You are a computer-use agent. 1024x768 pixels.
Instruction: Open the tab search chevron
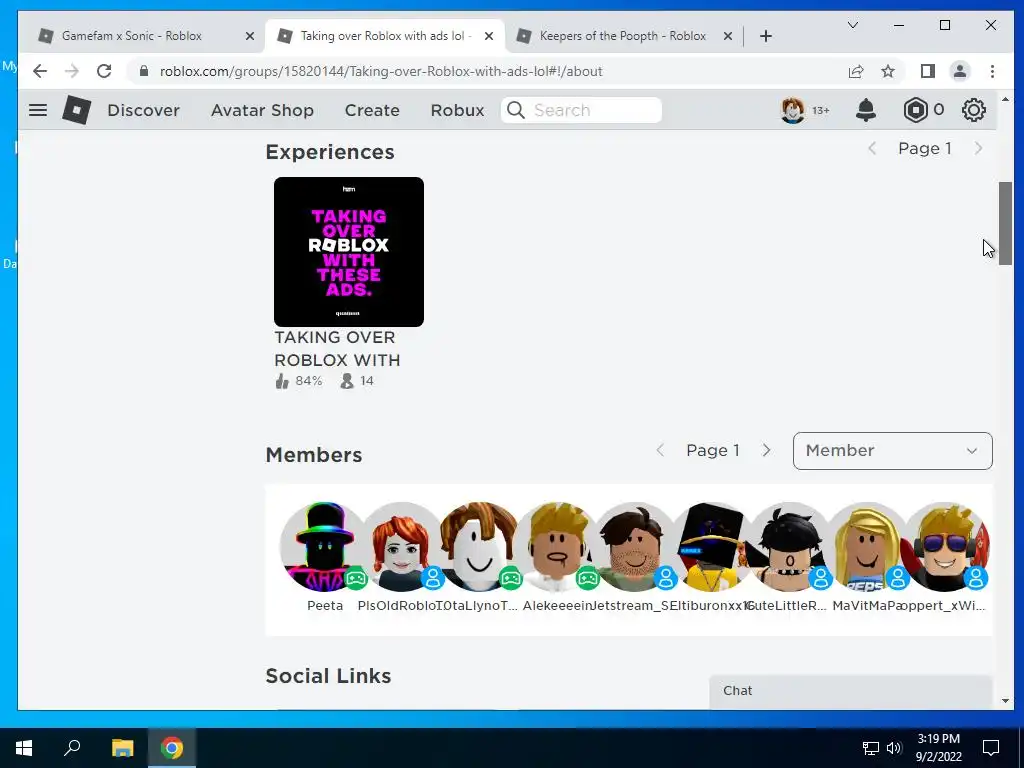tap(853, 25)
